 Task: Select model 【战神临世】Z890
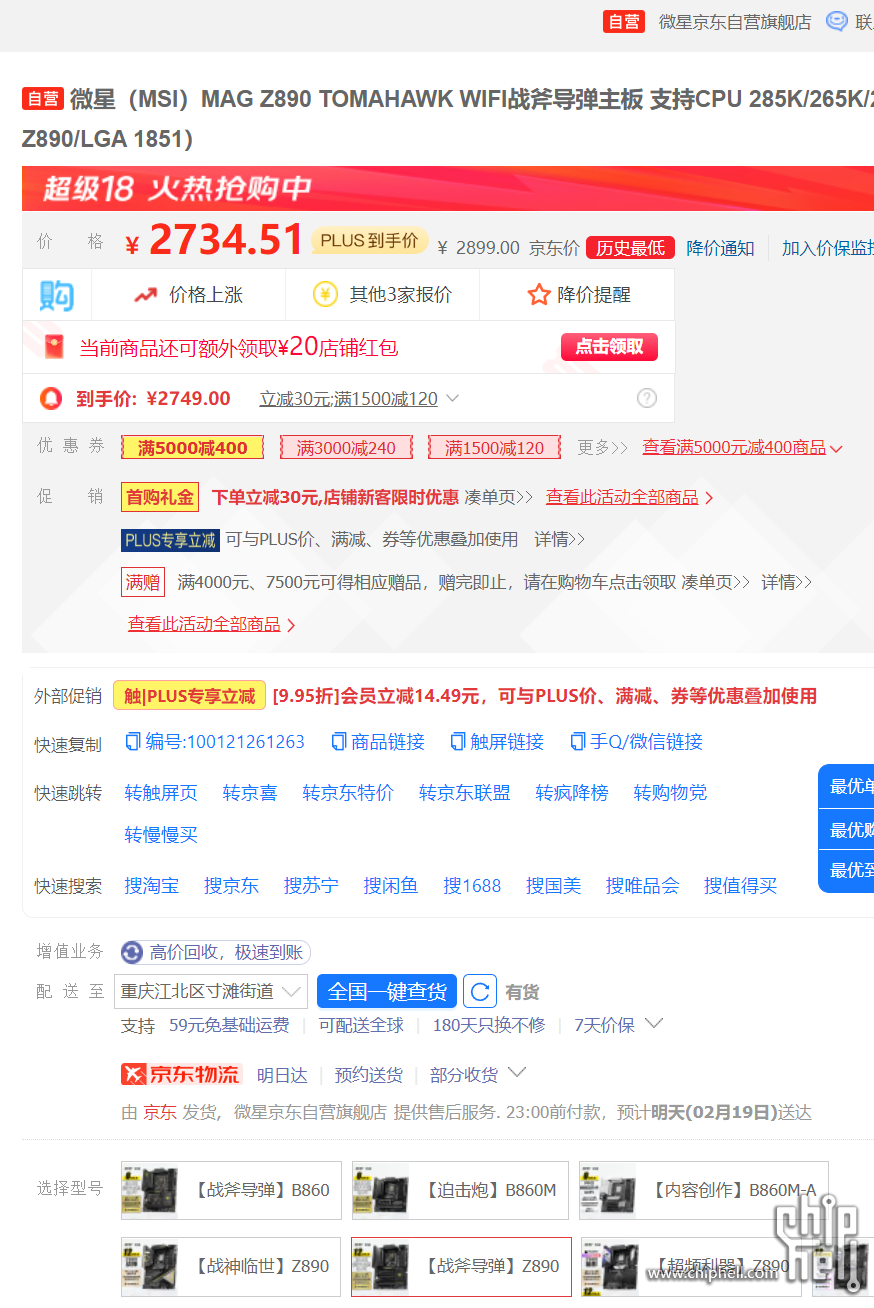click(x=231, y=1266)
